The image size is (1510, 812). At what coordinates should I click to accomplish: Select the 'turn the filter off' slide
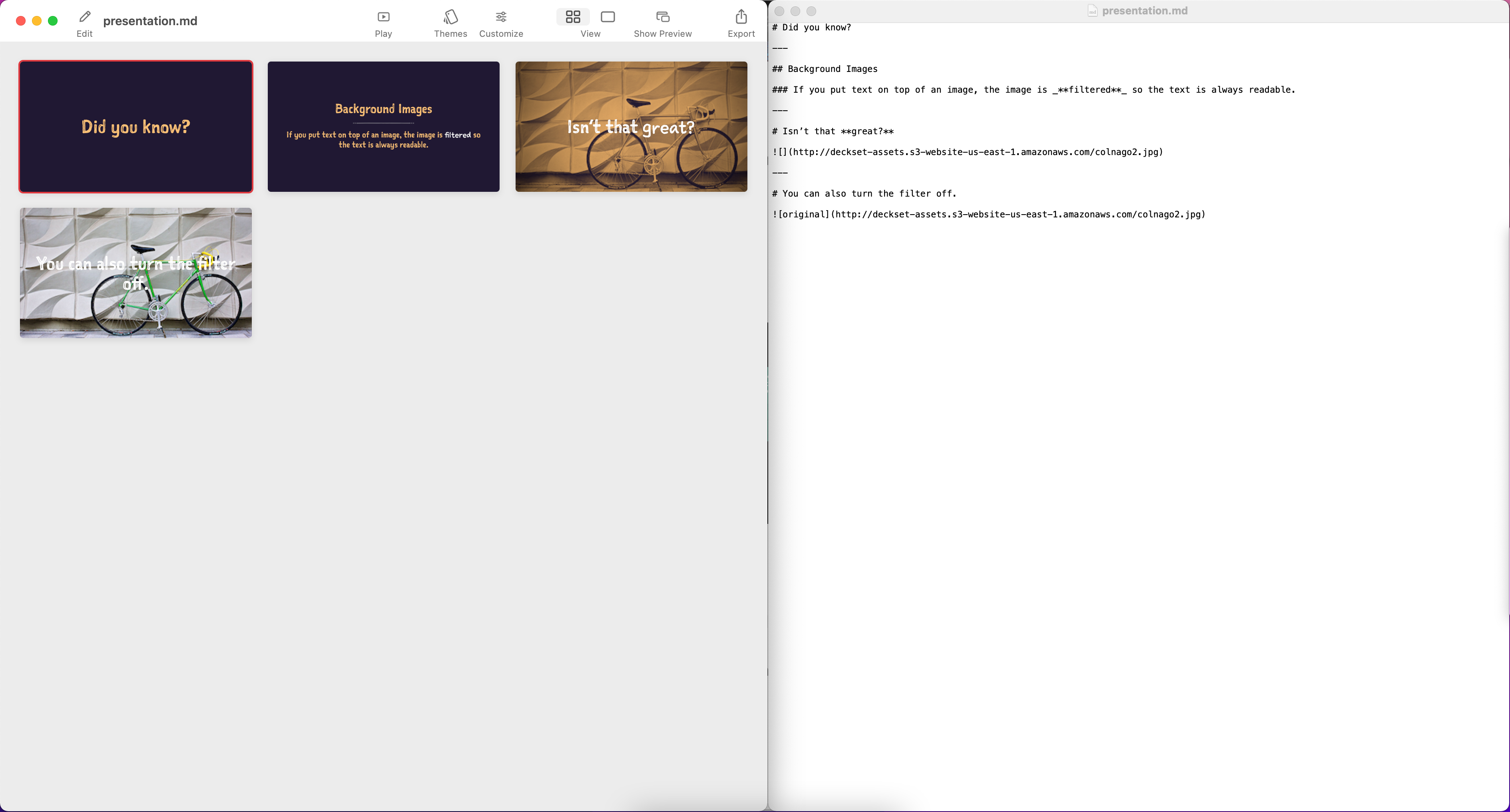pos(136,273)
